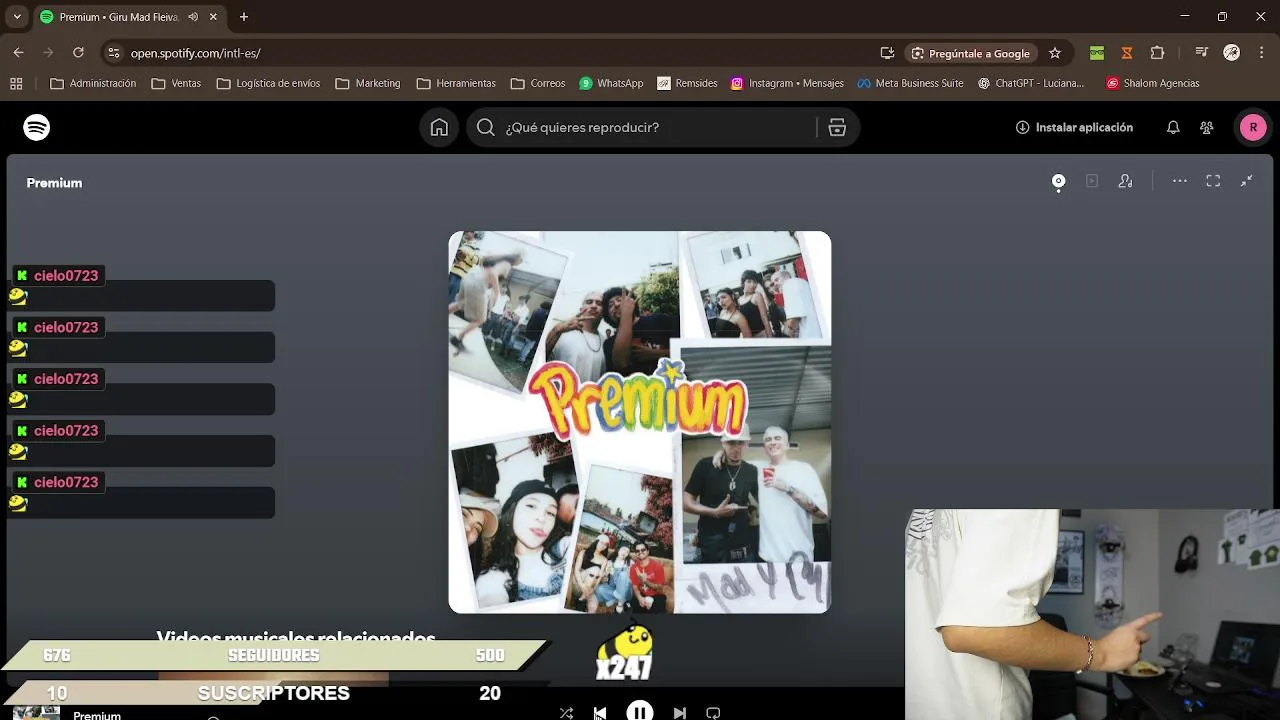Pause the current song
This screenshot has width=1280, height=720.
click(640, 711)
